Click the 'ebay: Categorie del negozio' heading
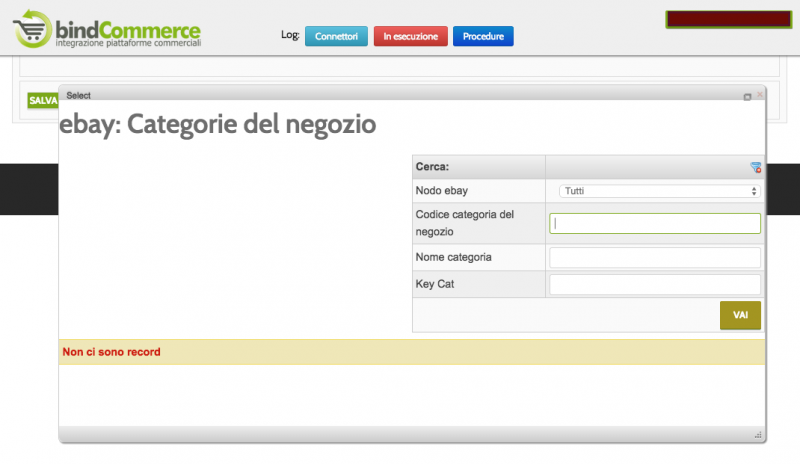 [x=218, y=125]
